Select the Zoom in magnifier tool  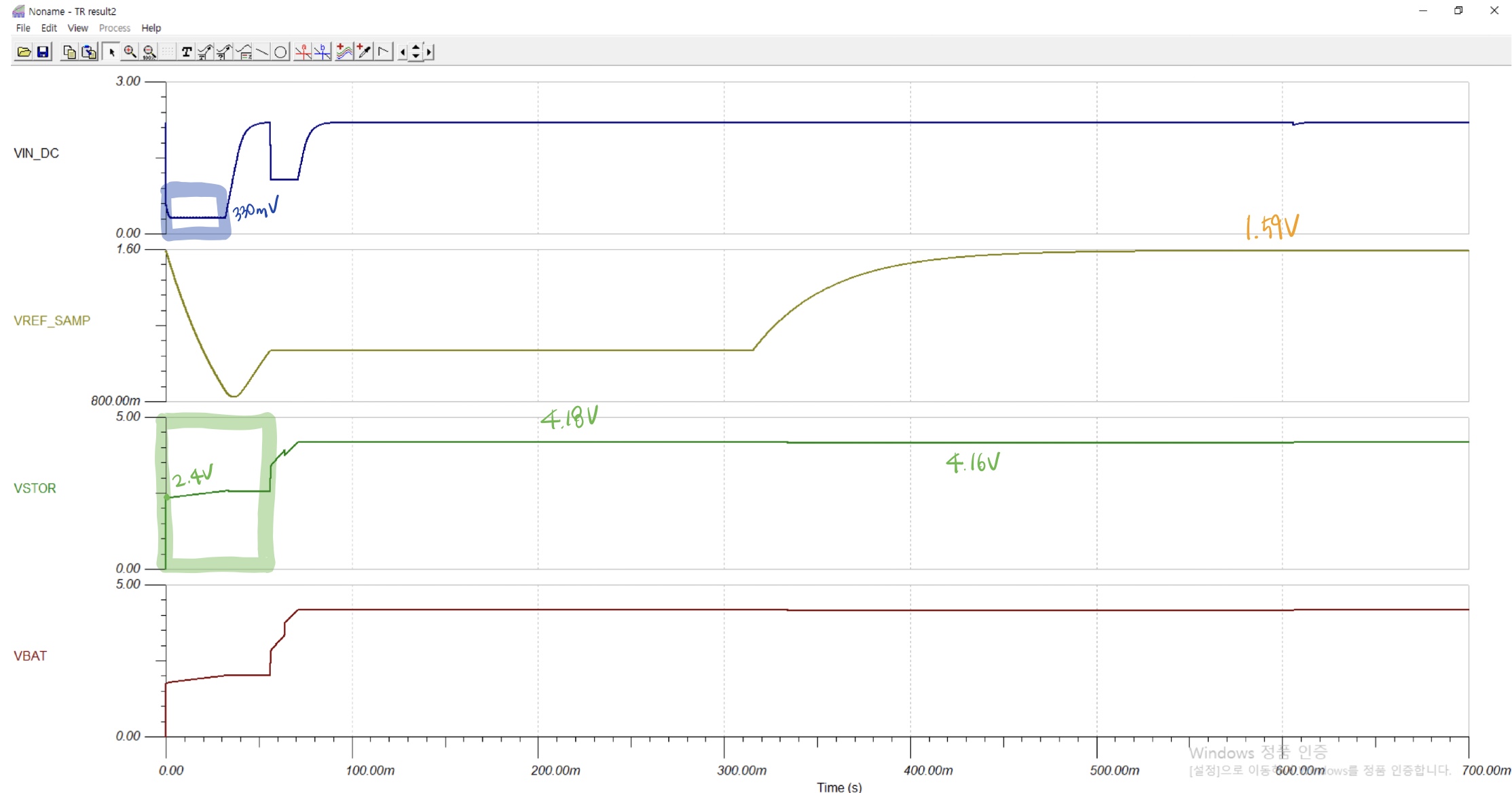(130, 52)
